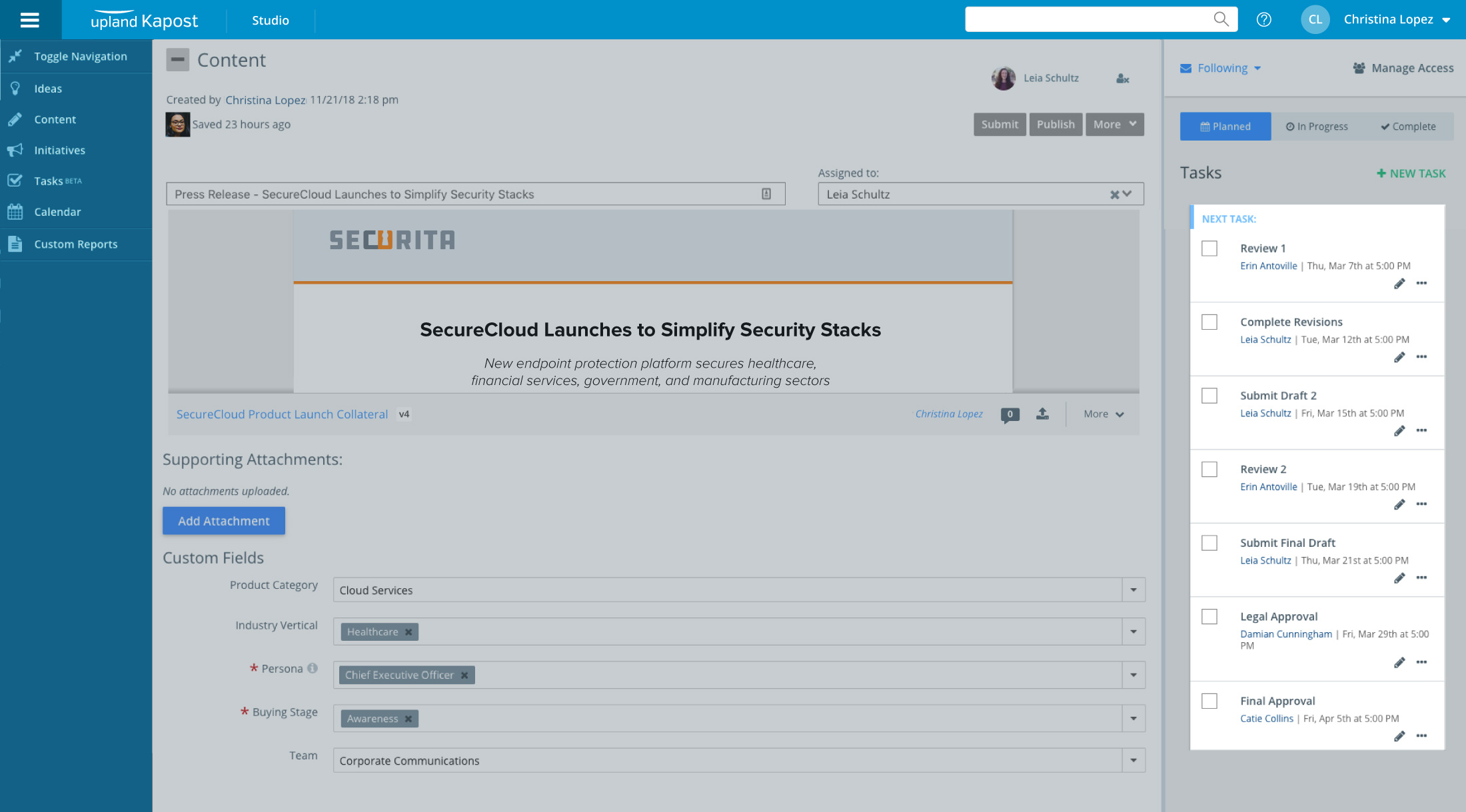Expand the Buying Stage dropdown arrow
This screenshot has width=1466, height=812.
coord(1133,719)
